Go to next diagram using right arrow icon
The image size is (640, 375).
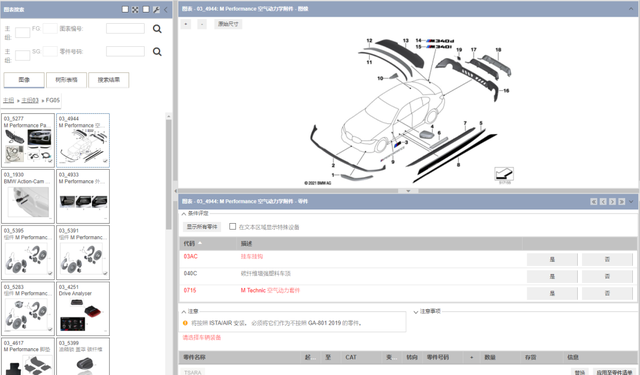point(612,202)
